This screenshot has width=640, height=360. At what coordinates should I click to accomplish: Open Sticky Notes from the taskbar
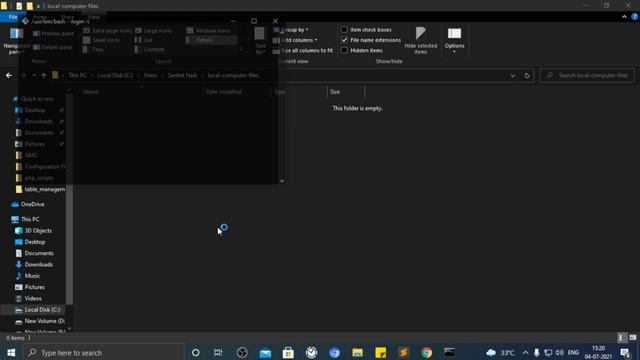(x=380, y=352)
